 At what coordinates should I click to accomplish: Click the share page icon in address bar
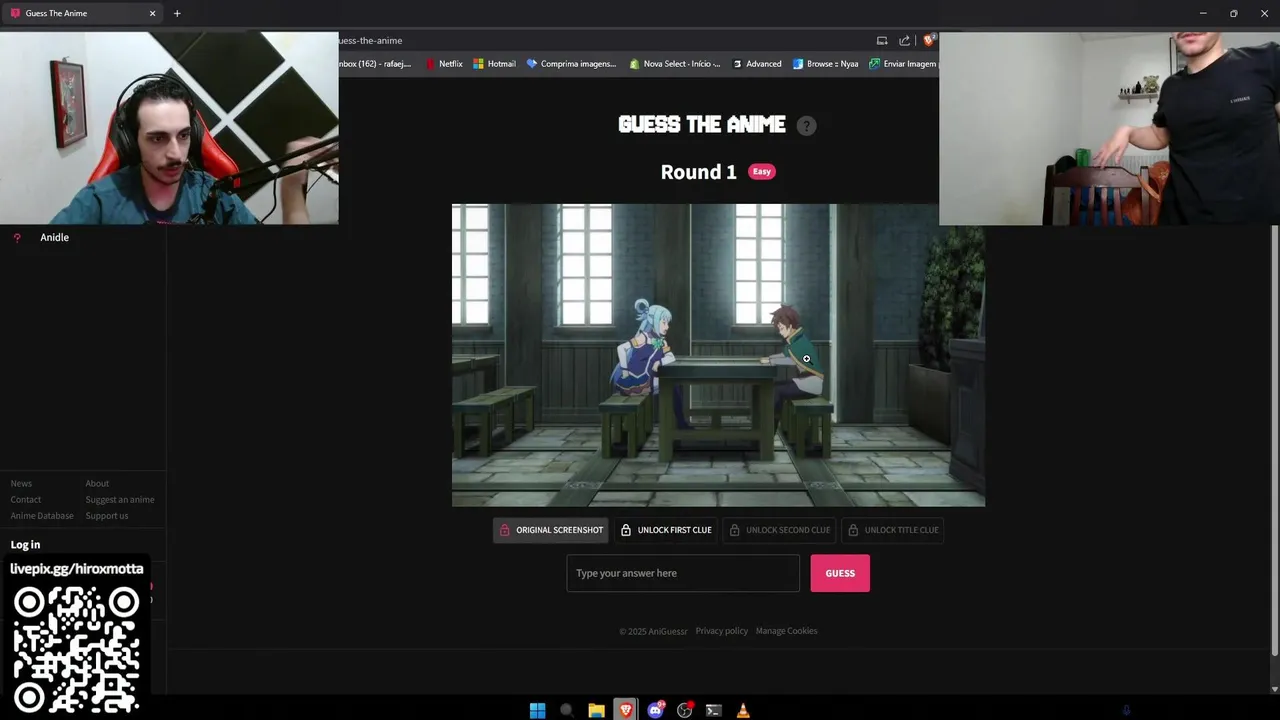(x=905, y=41)
